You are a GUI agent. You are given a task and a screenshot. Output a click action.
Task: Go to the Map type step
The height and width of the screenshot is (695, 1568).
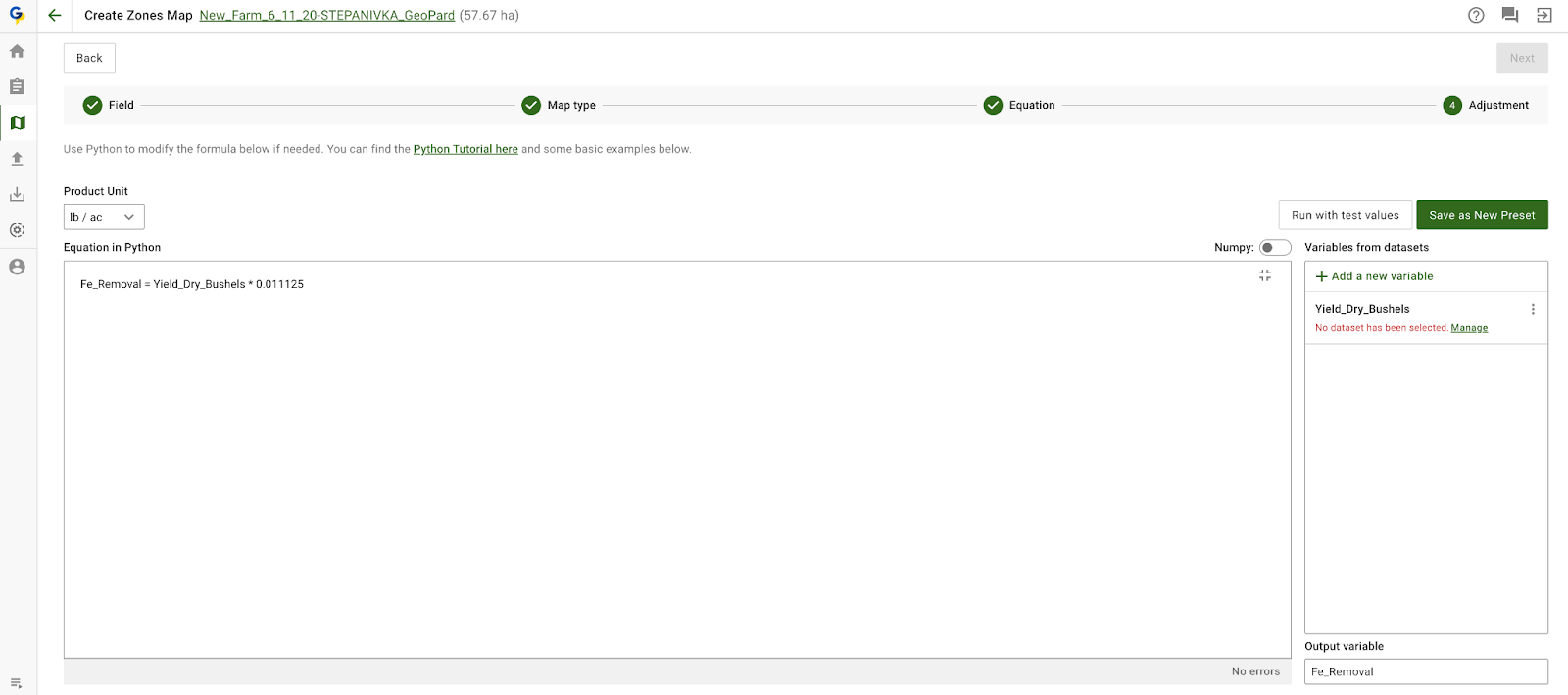tap(559, 105)
